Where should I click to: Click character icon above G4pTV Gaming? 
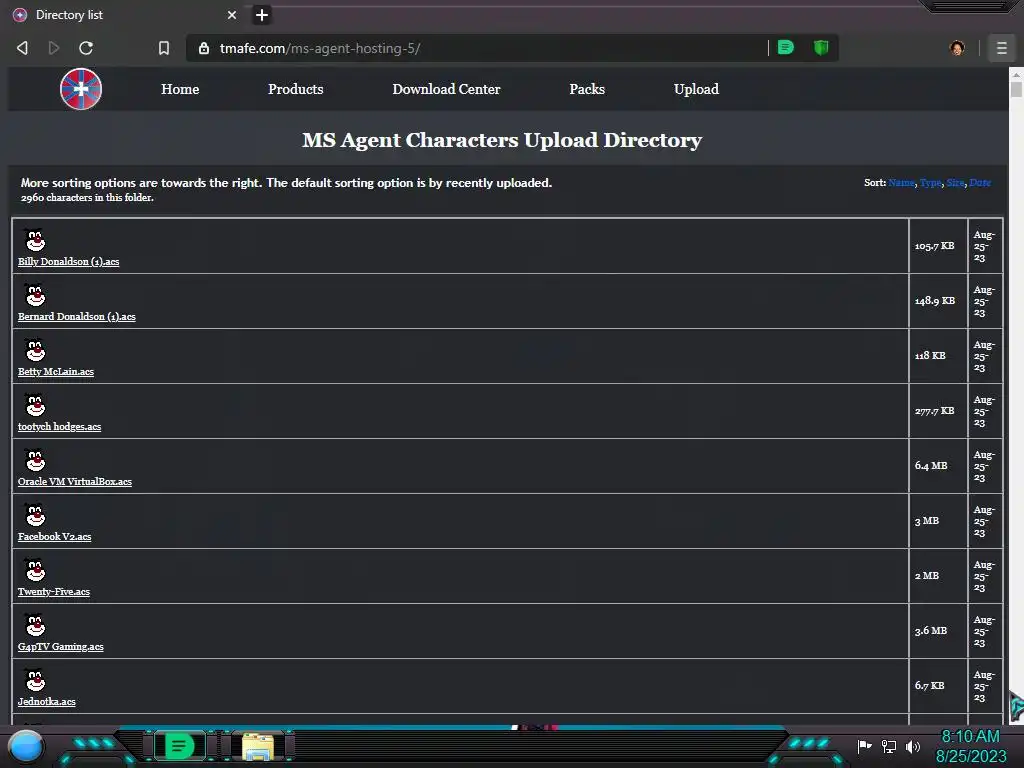[x=35, y=625]
